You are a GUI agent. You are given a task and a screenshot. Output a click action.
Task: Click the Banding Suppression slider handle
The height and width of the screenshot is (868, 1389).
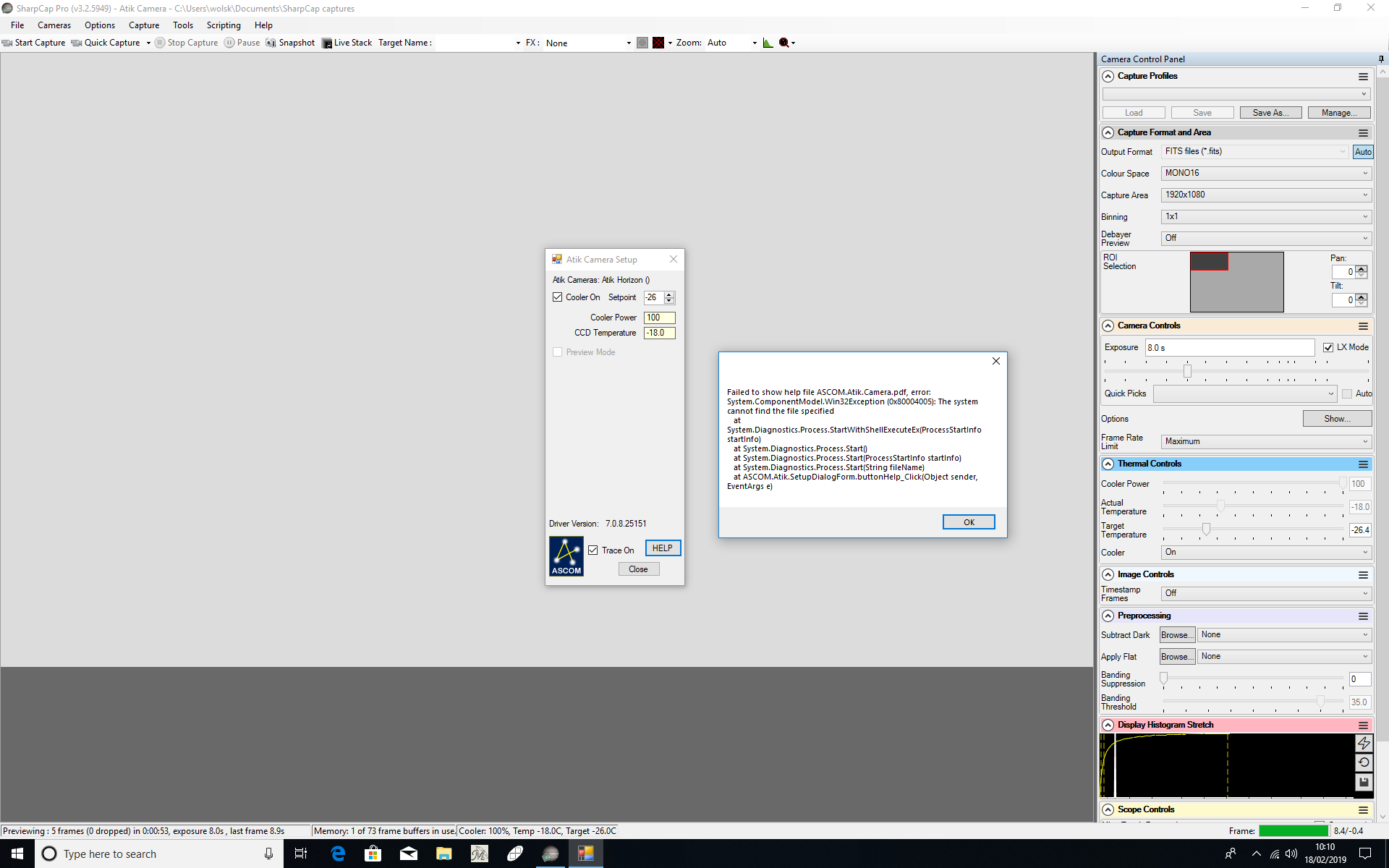point(1164,678)
